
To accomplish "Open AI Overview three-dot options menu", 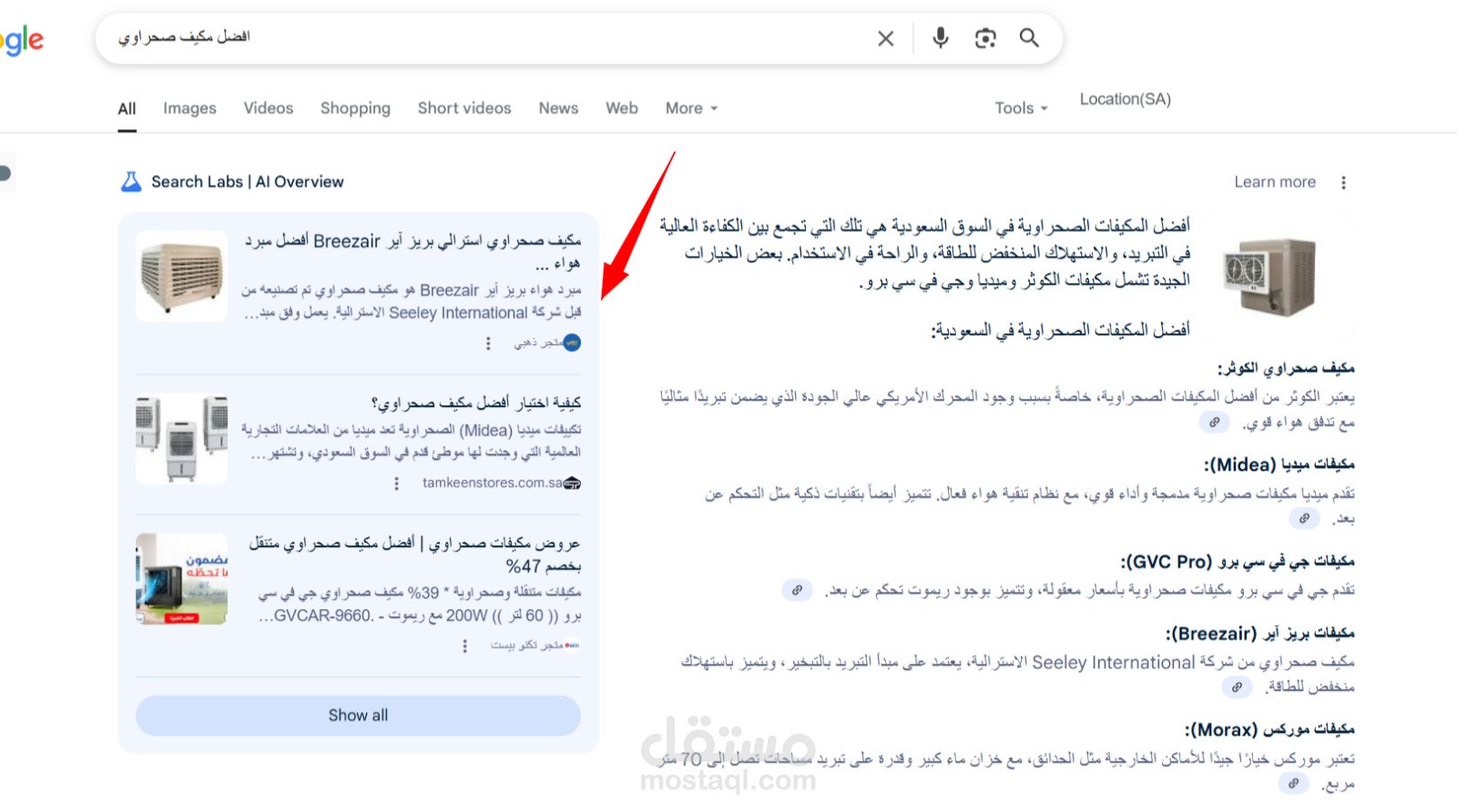I will [x=1343, y=182].
